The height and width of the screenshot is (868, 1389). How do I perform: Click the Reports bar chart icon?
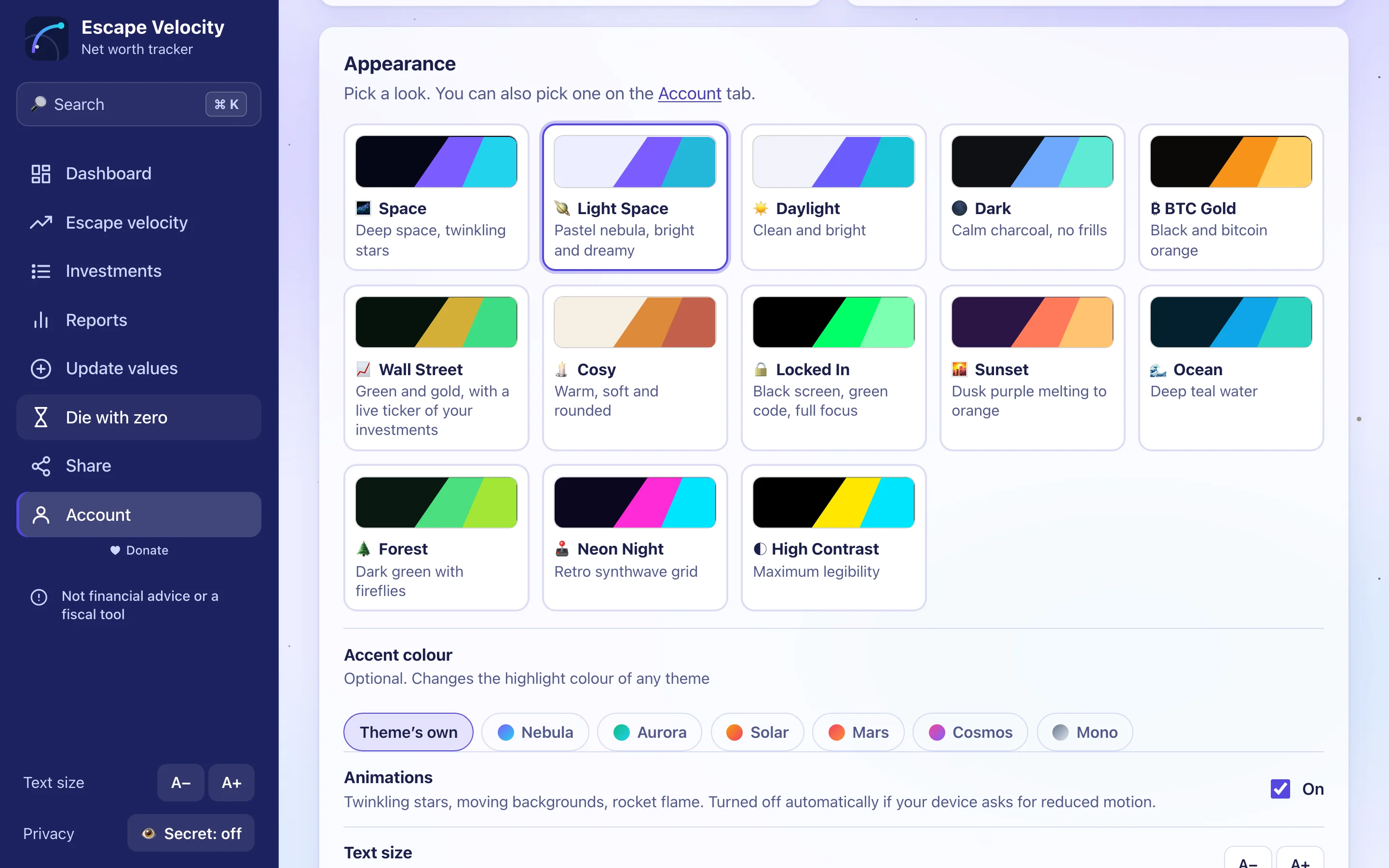(41, 320)
